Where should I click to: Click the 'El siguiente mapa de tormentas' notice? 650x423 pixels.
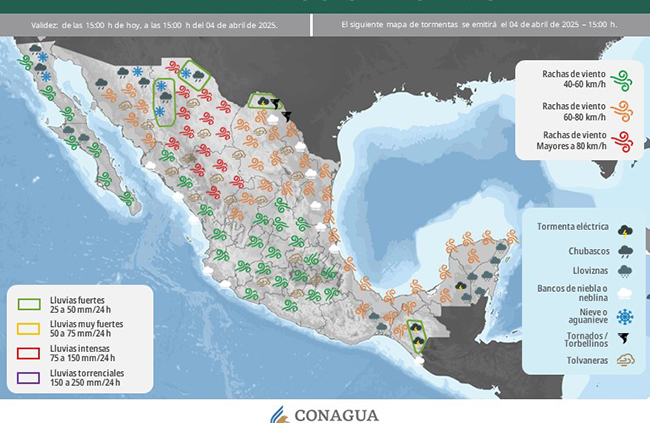point(478,22)
